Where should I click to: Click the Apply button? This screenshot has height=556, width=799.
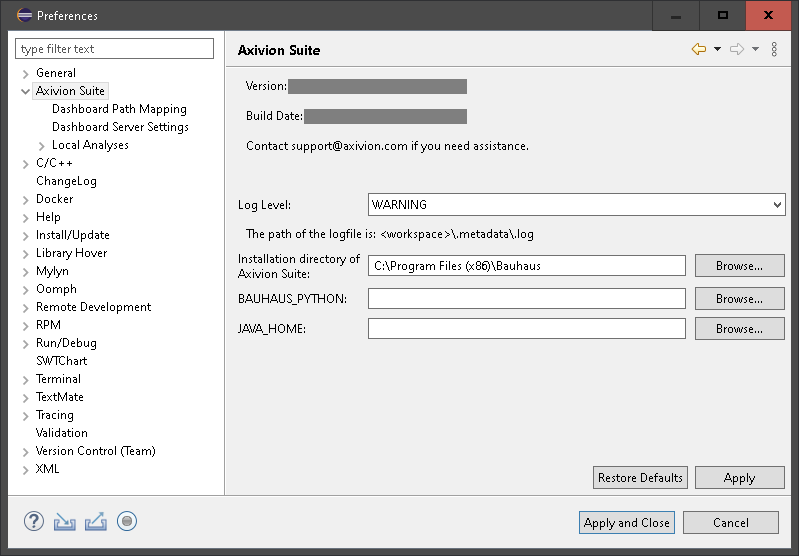pos(739,478)
